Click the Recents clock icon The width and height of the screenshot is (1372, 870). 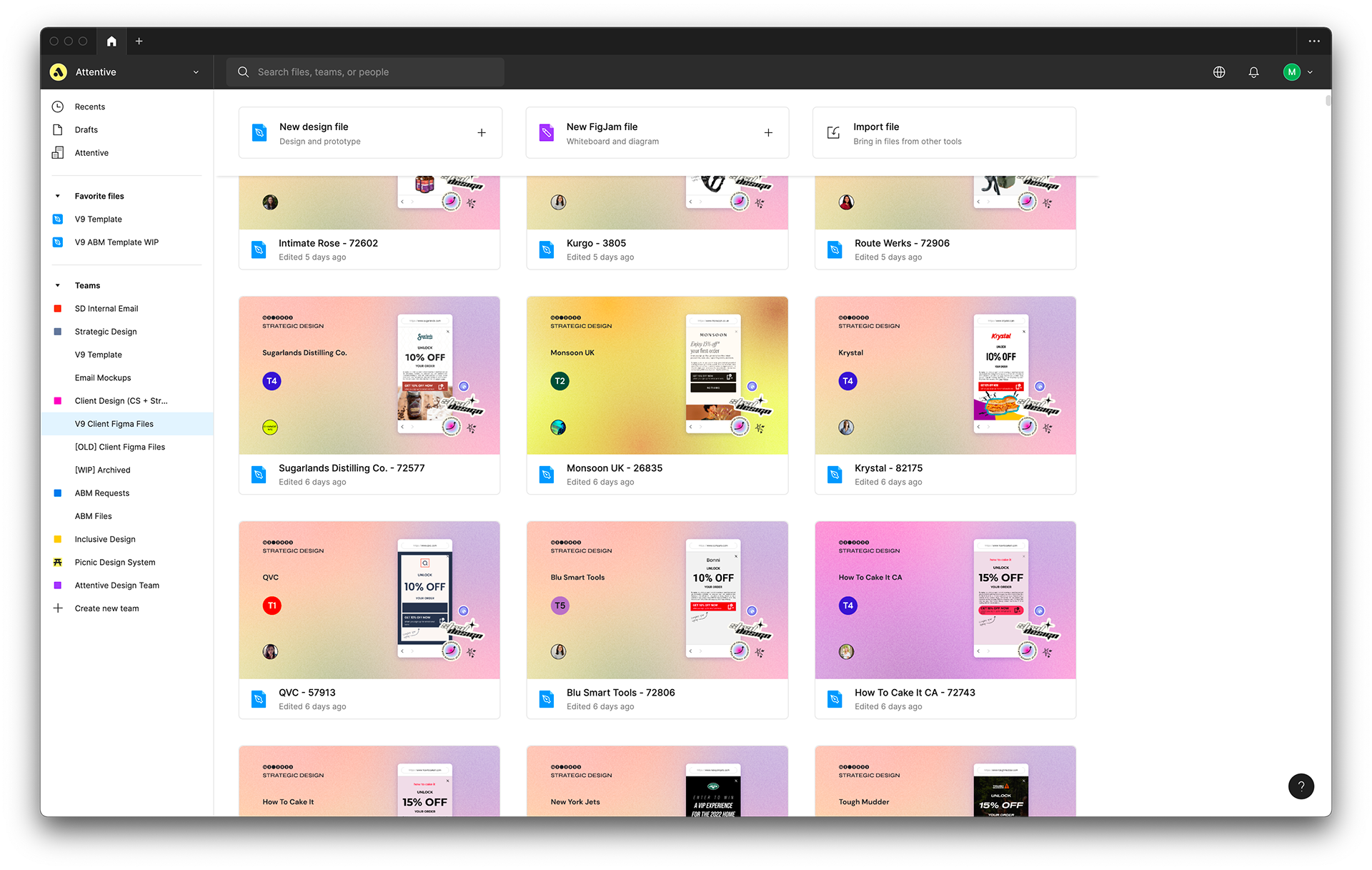[x=58, y=107]
